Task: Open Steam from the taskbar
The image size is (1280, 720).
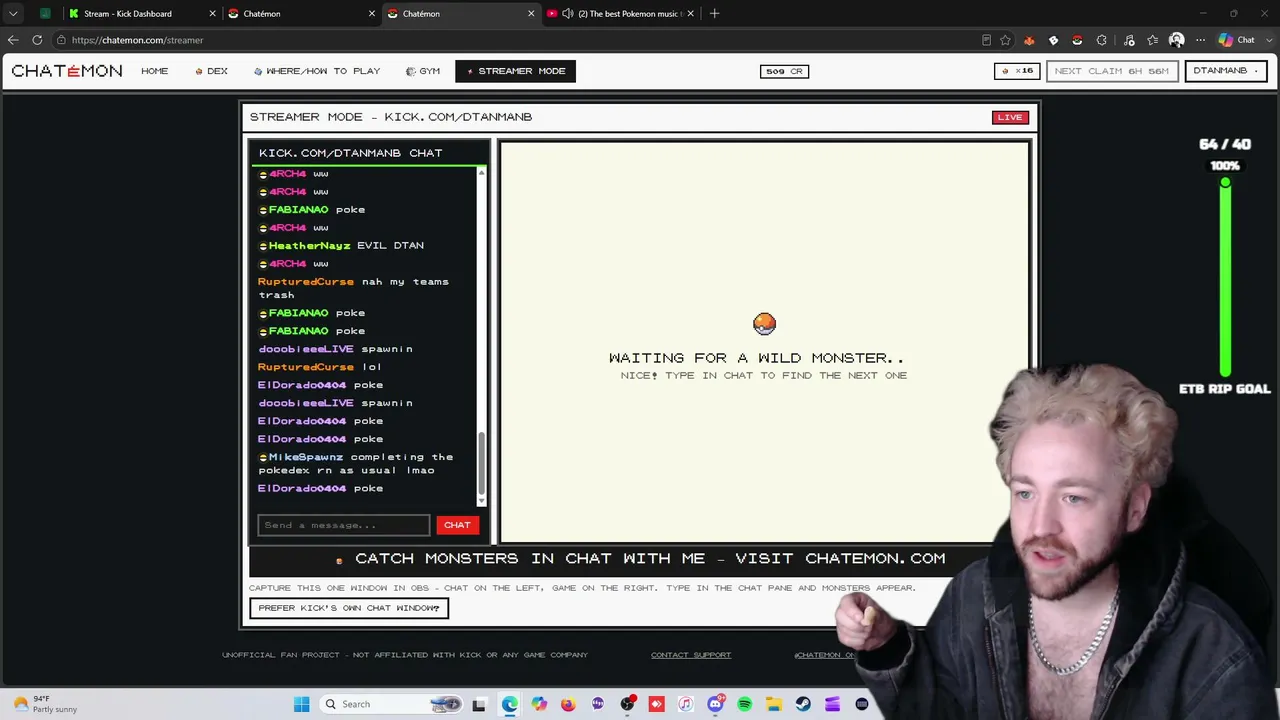Action: pos(803,704)
